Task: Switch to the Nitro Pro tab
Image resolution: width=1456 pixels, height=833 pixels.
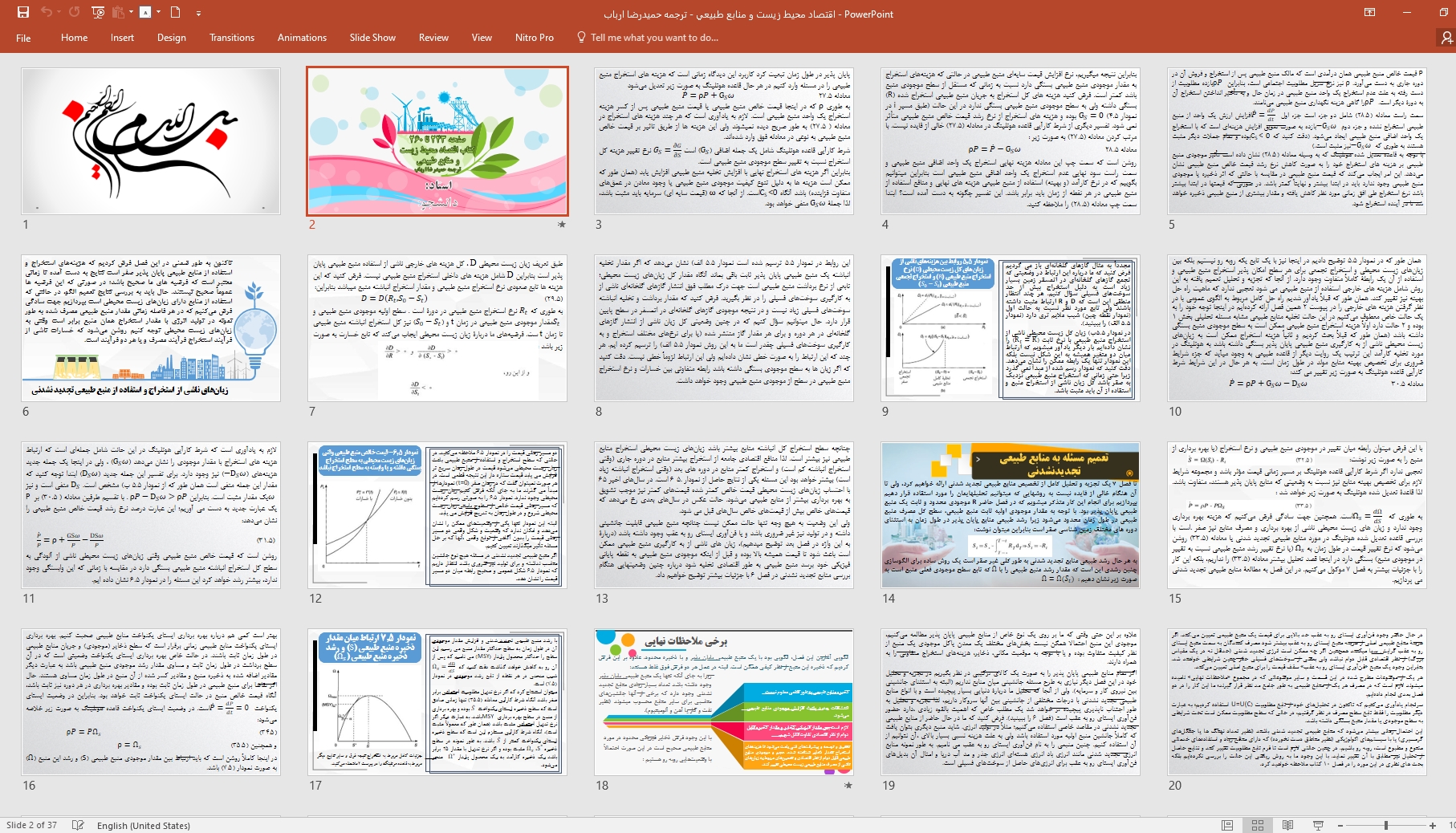Action: click(534, 38)
